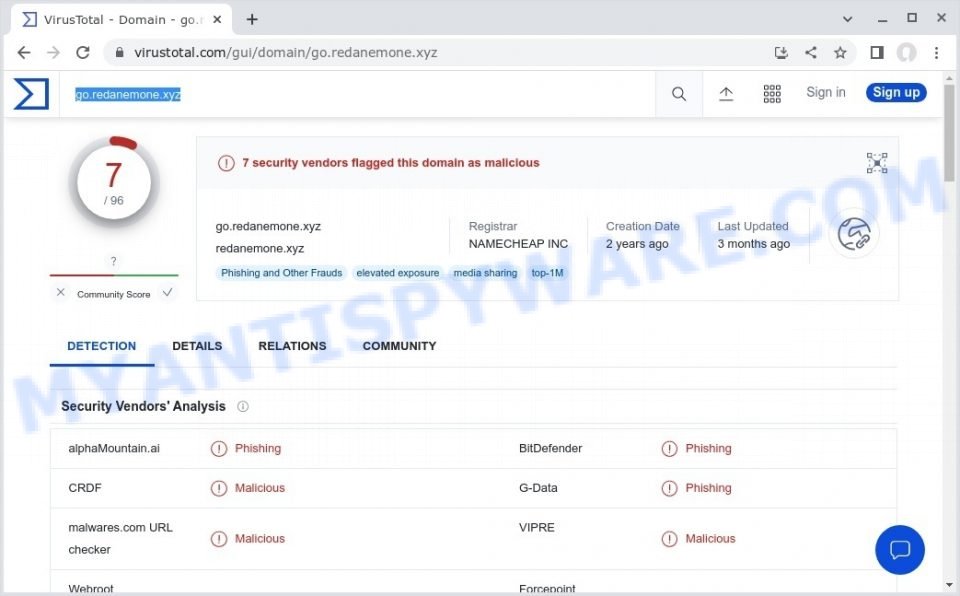Image resolution: width=960 pixels, height=596 pixels.
Task: Switch to the DETECTION tab
Action: click(102, 346)
